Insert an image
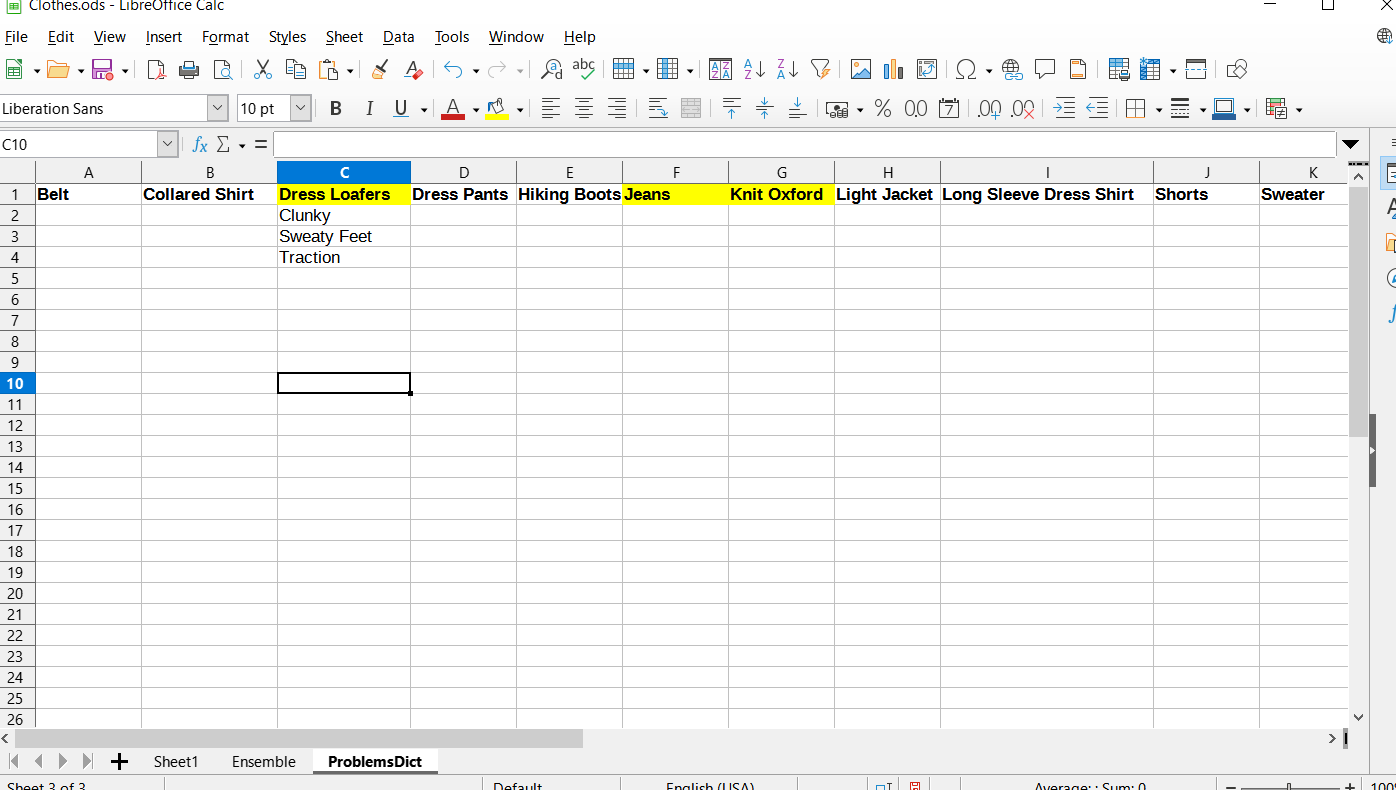This screenshot has height=790, width=1396. point(861,69)
